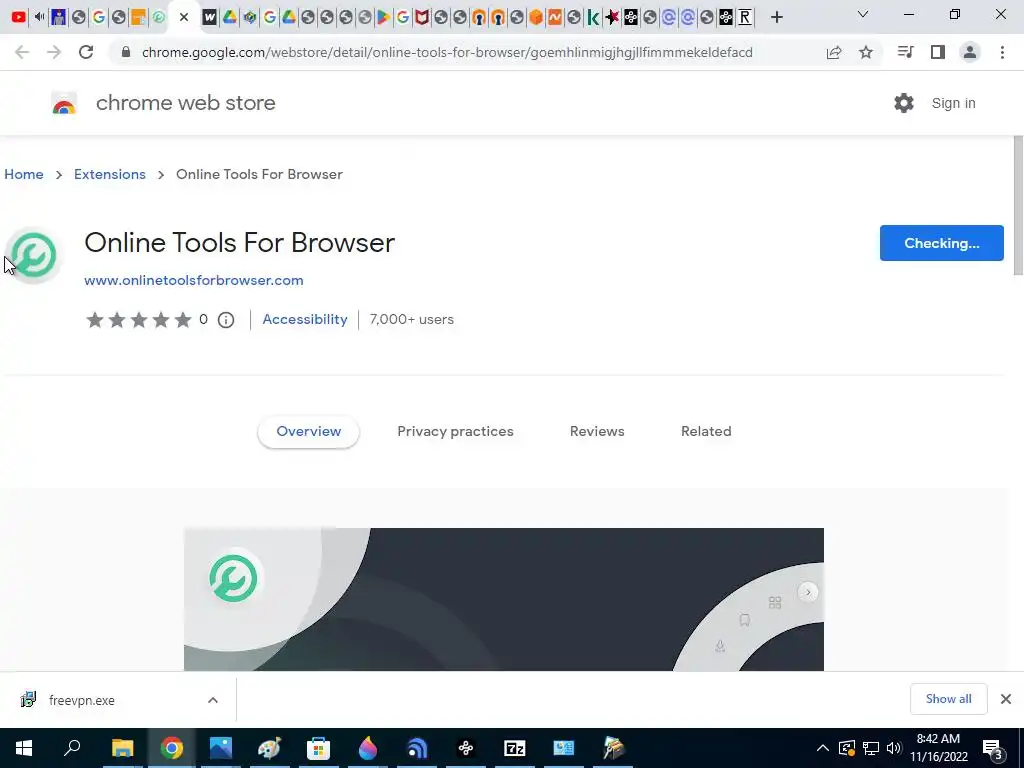Click the Online Tools extension icon
The width and height of the screenshot is (1024, 768).
tap(34, 255)
